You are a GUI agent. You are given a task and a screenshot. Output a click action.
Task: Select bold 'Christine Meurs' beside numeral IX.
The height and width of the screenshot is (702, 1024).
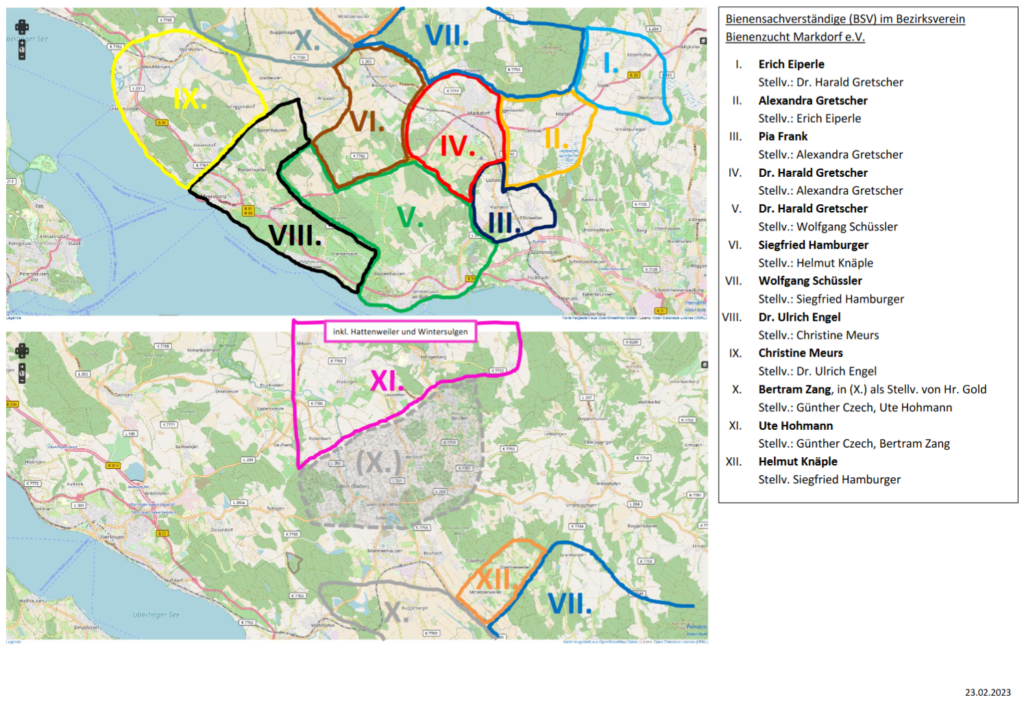click(801, 353)
